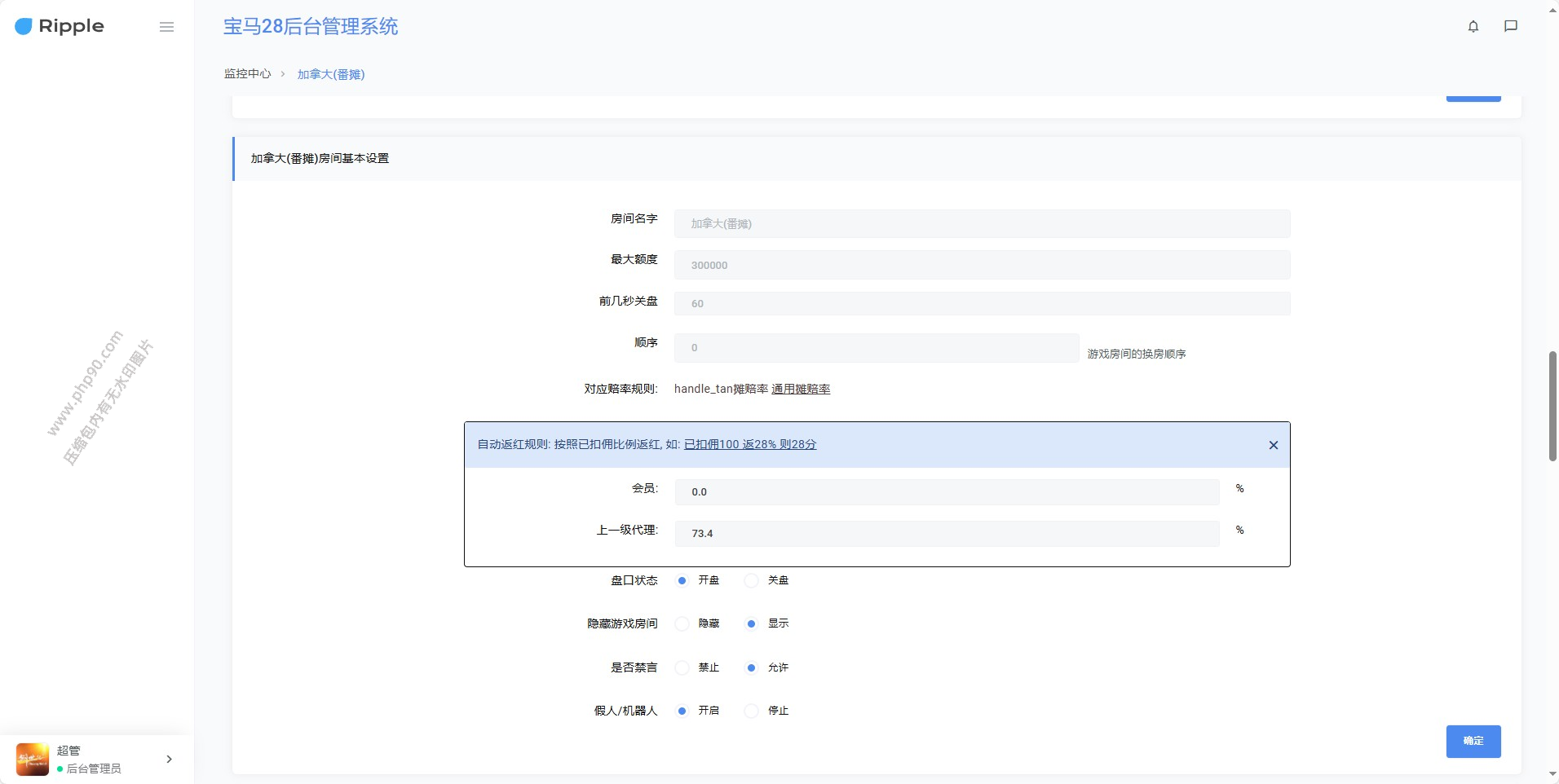Click the 加拿大(番摊) breadcrumb item
1559x784 pixels.
[x=330, y=74]
